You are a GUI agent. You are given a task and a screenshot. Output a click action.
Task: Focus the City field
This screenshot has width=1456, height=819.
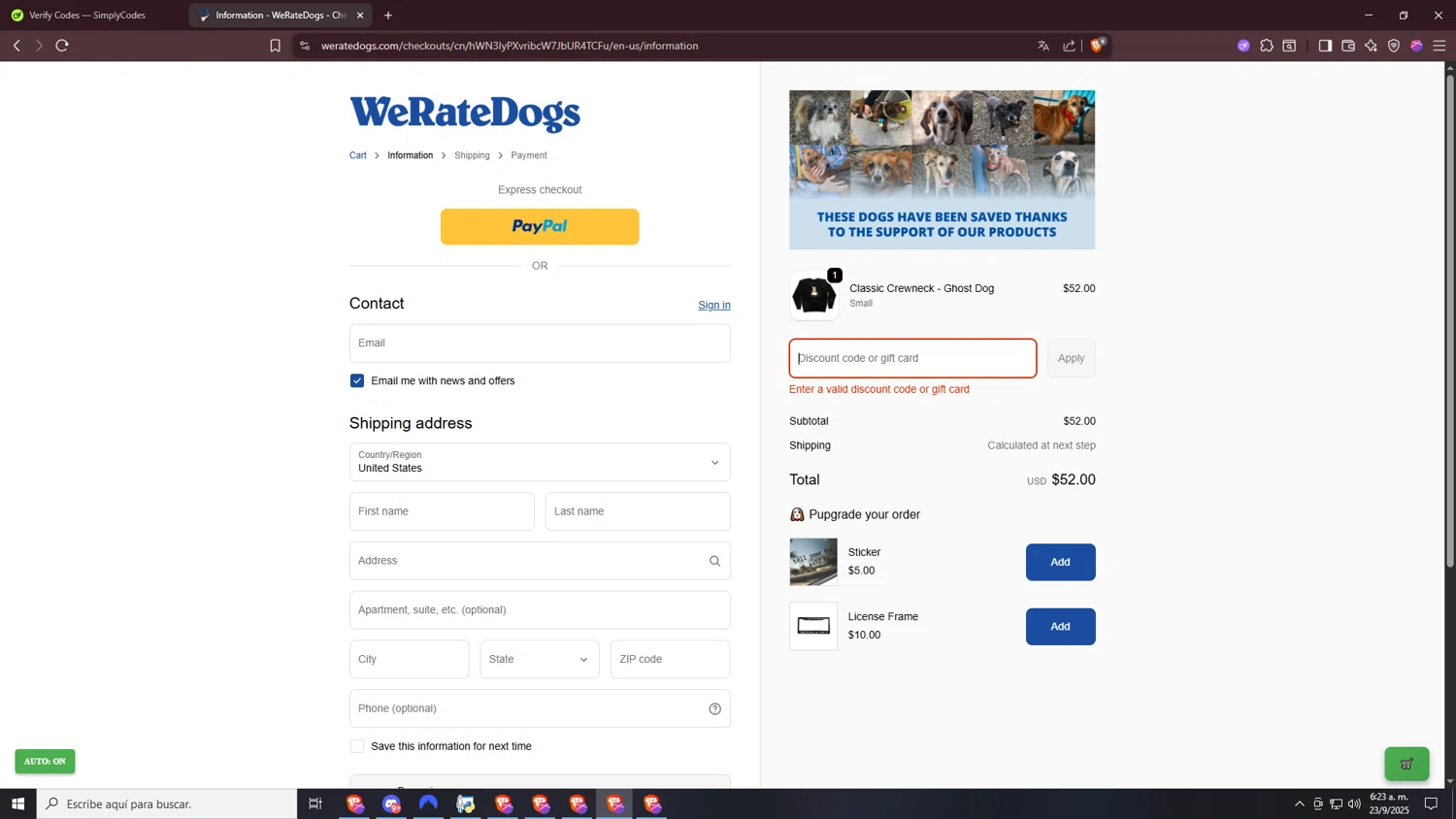pos(409,659)
